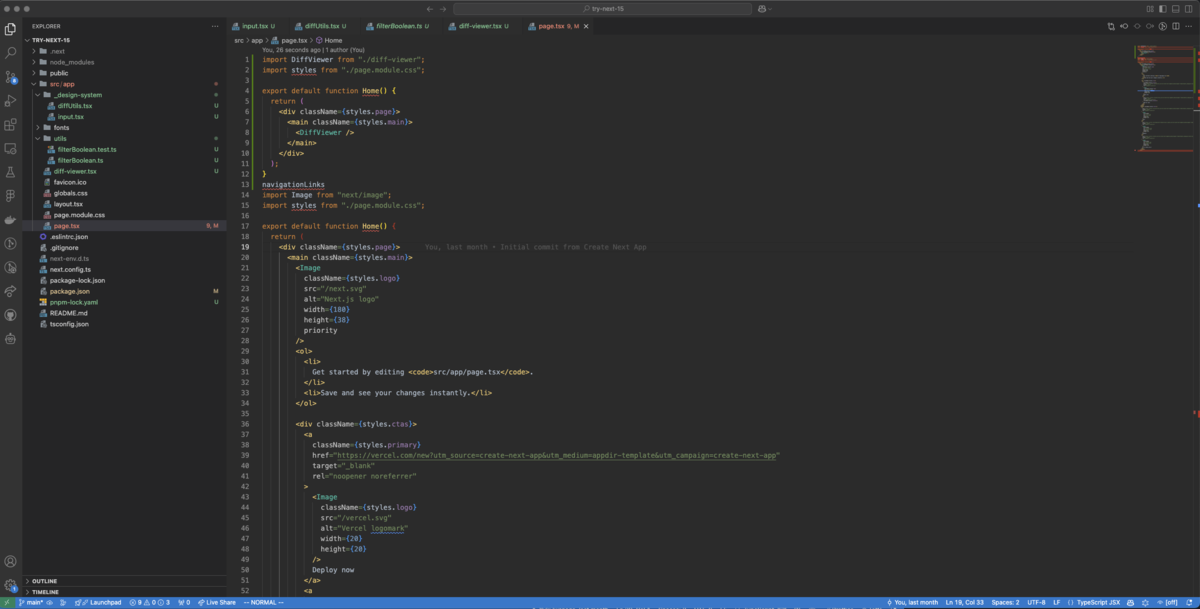Switch to the input.tsx tab
This screenshot has width=1200, height=609.
tap(257, 25)
